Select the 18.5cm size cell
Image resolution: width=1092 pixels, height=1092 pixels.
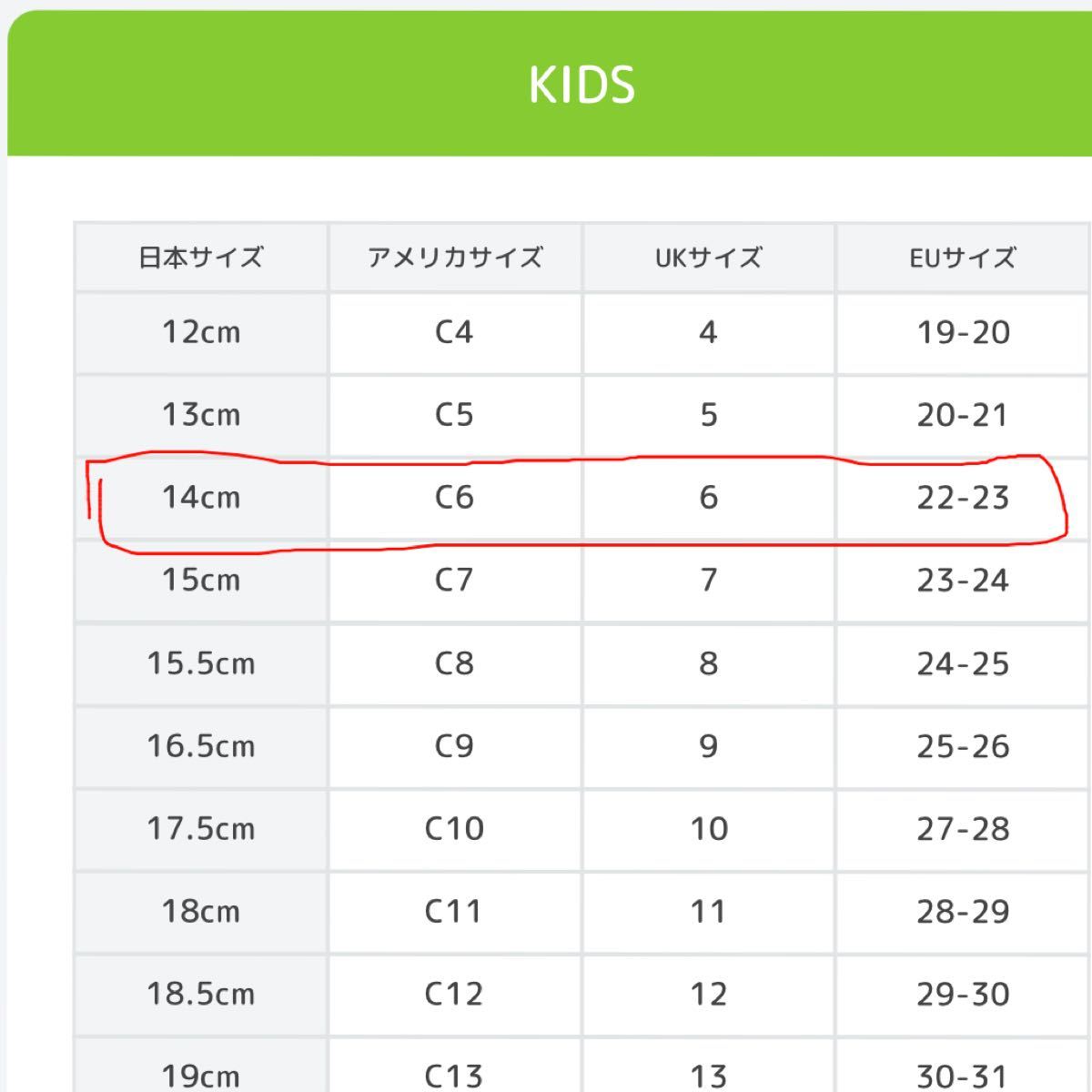coord(201,995)
